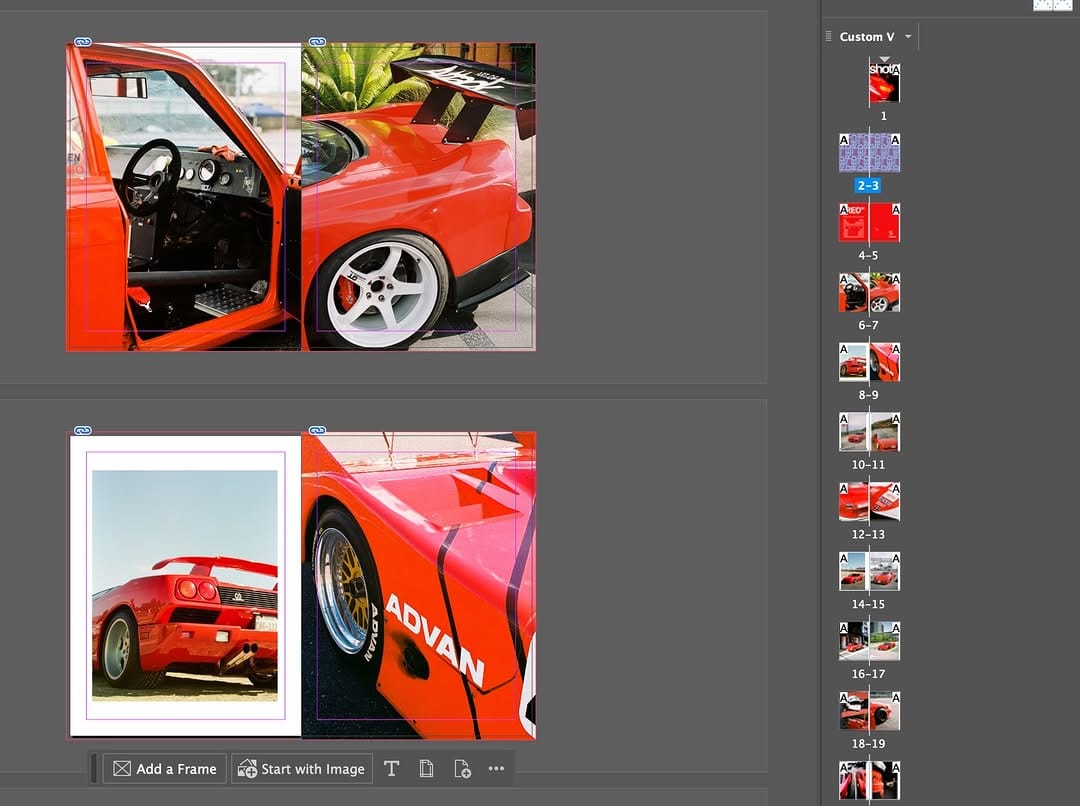
Task: Click link badge on car interior photo
Action: click(83, 42)
